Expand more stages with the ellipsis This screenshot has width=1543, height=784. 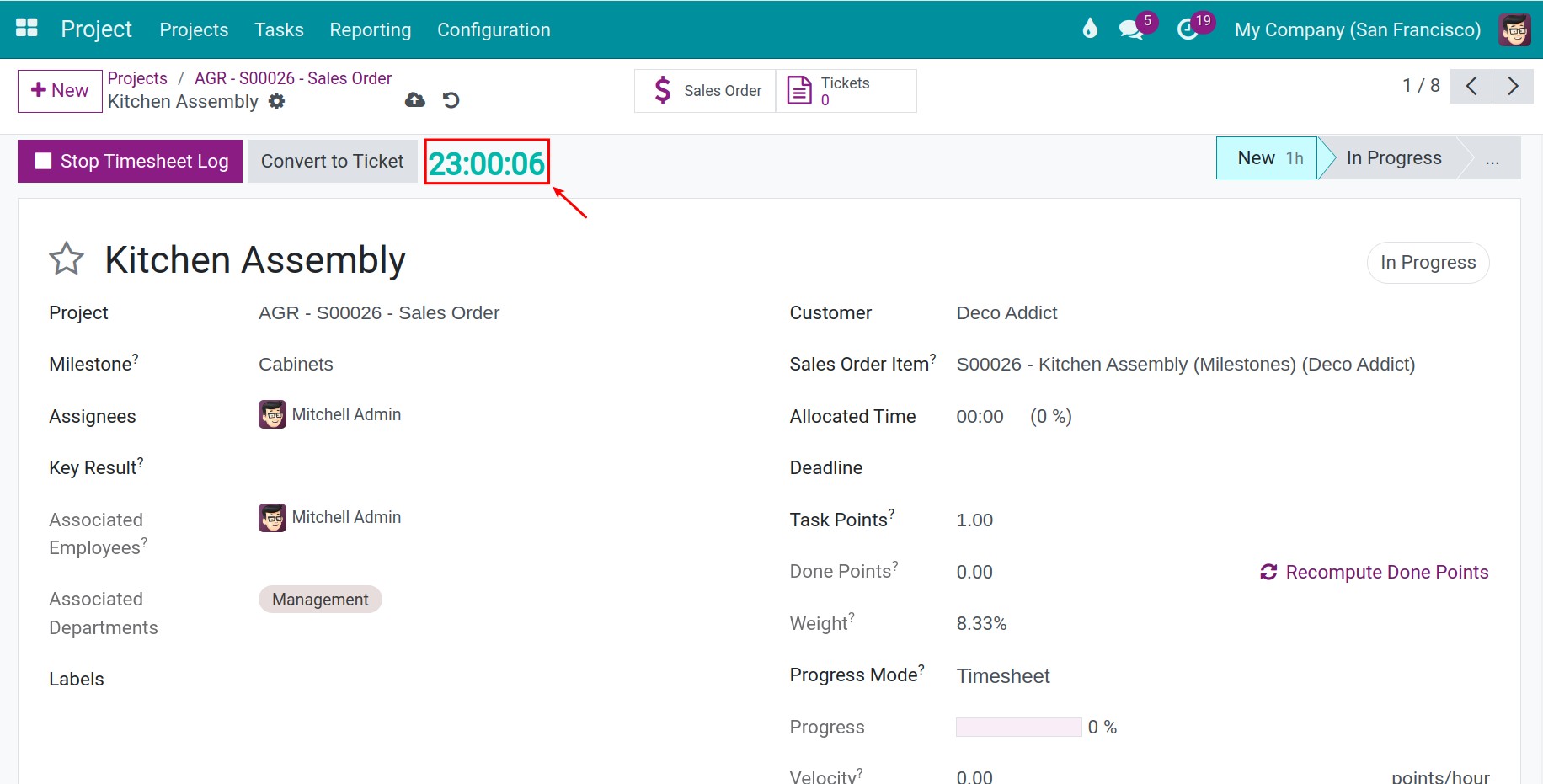1492,158
